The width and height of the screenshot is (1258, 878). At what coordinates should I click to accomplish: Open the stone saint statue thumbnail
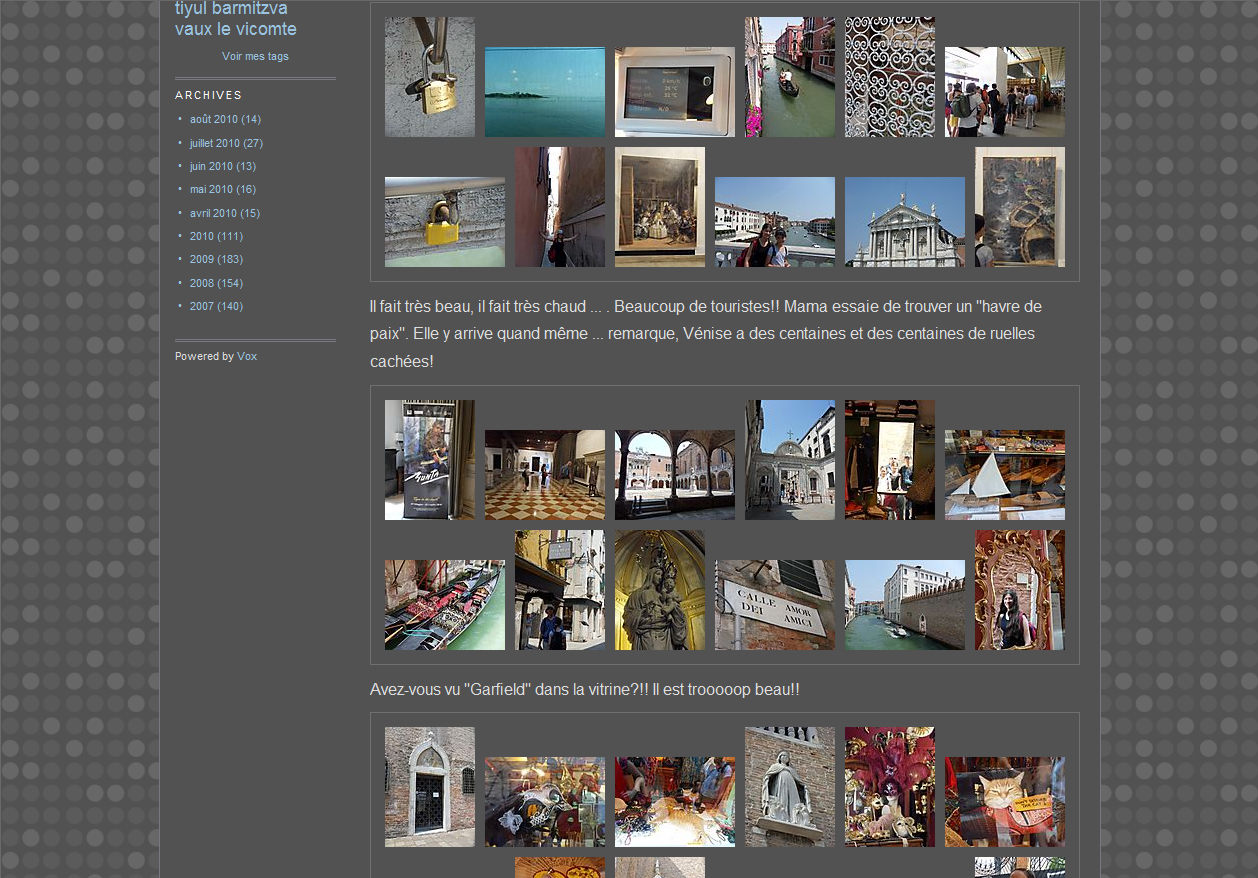[790, 787]
